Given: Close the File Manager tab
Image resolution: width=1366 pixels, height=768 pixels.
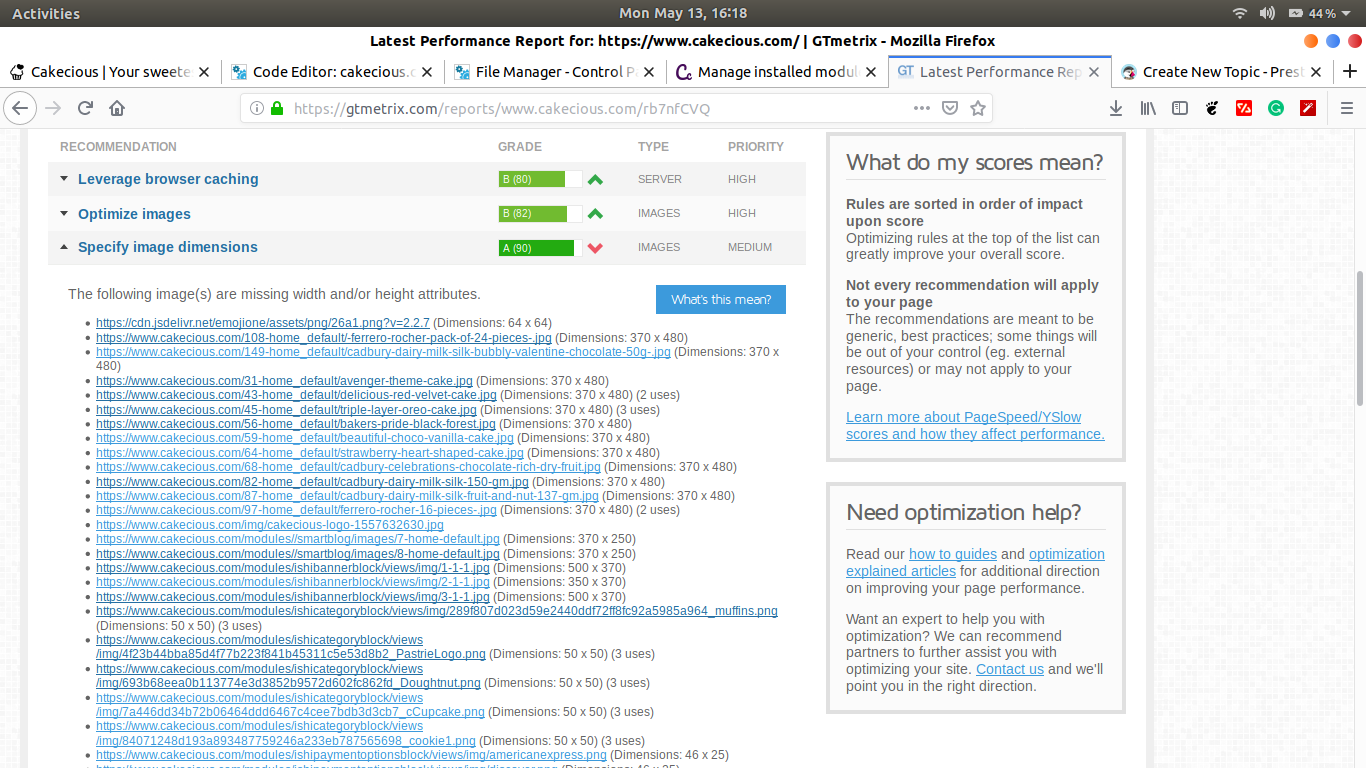Looking at the screenshot, I should 648,72.
